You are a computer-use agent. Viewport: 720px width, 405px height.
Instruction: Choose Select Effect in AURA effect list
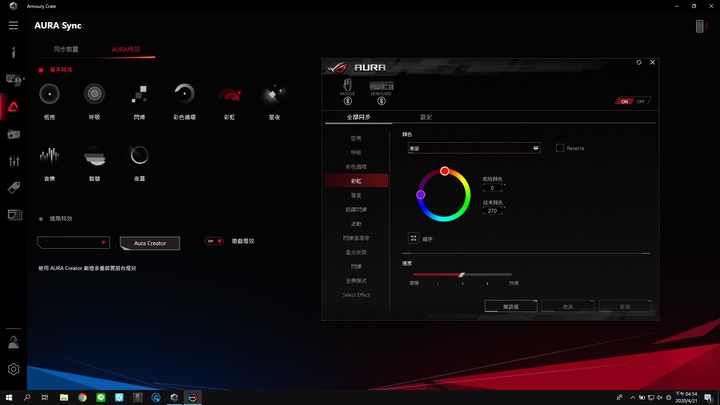pos(356,295)
